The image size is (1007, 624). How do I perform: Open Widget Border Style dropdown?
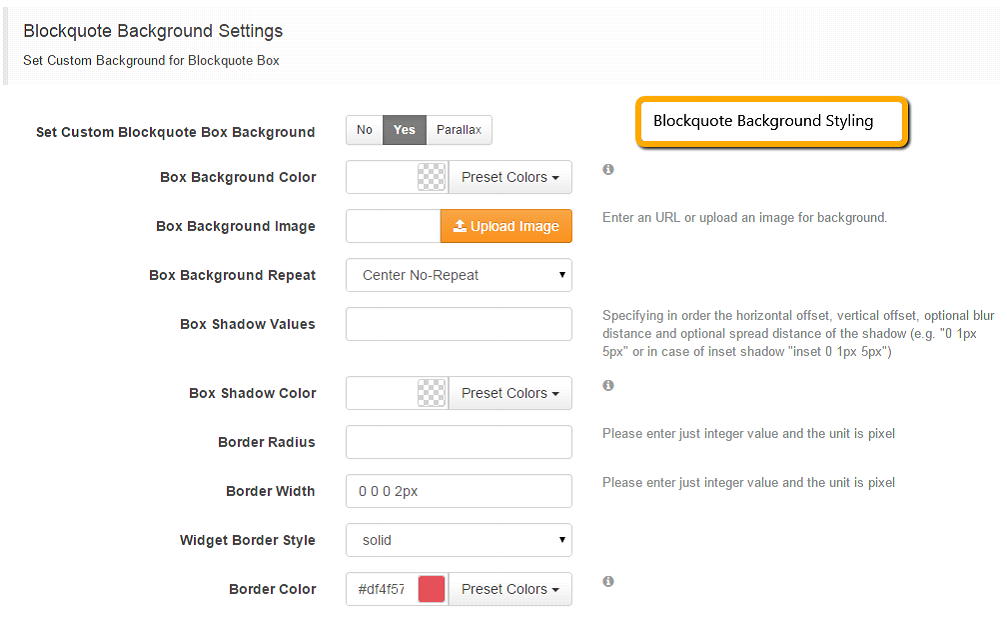click(x=459, y=540)
